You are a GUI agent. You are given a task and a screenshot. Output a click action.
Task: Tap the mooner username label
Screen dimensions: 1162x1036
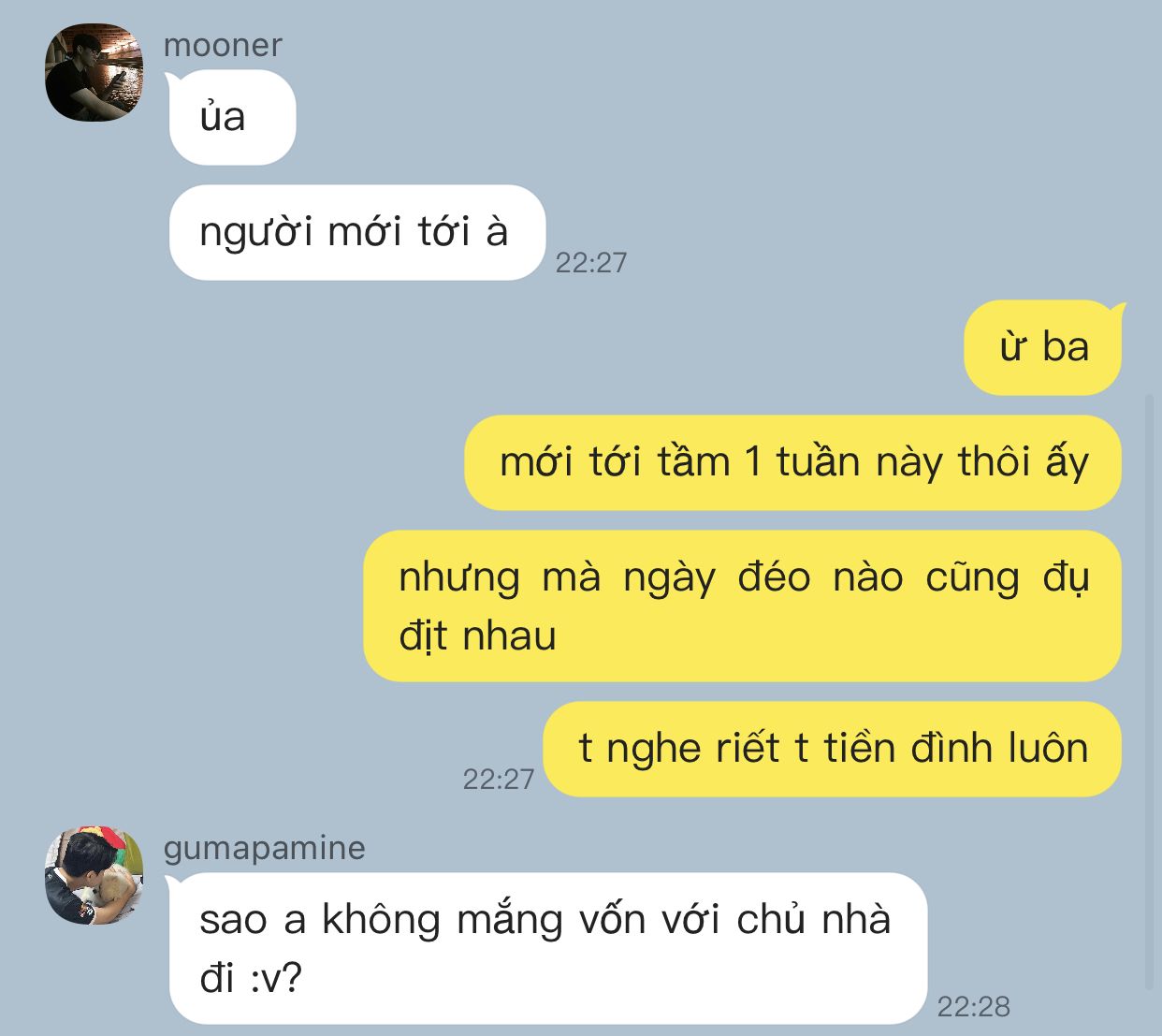(223, 45)
